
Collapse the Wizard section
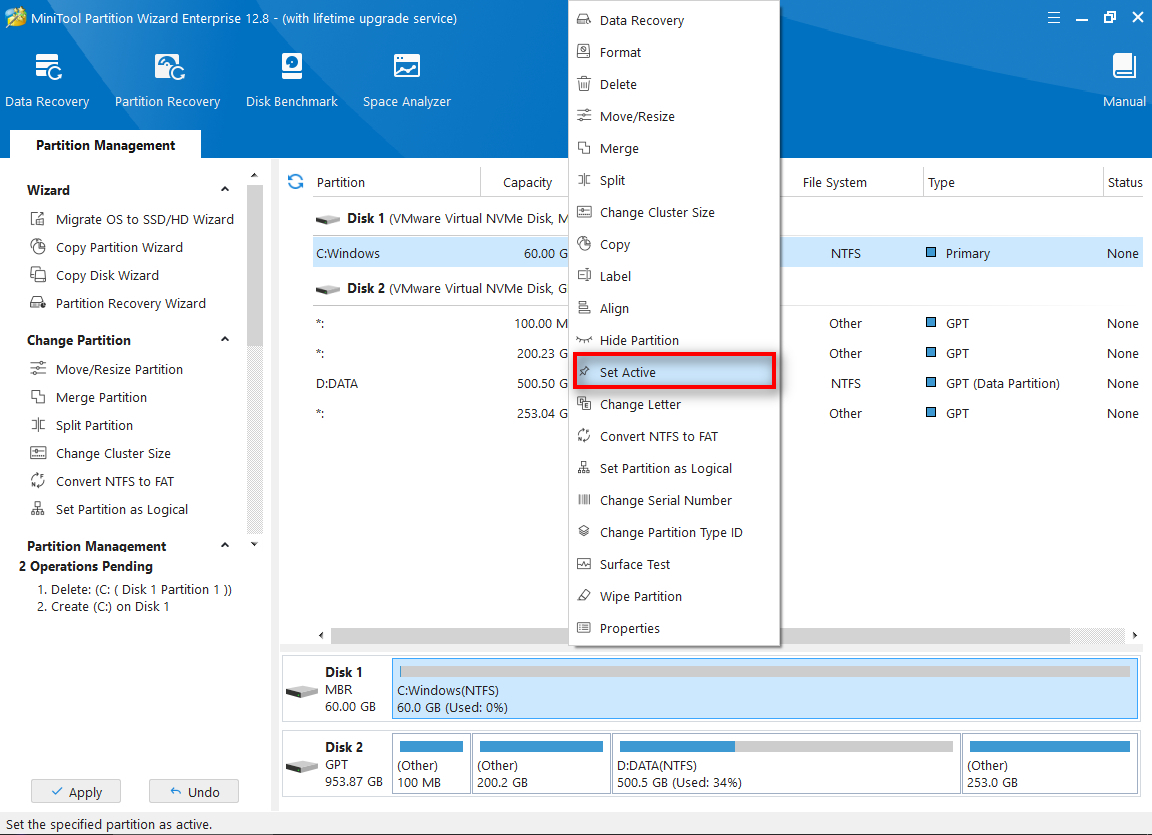pyautogui.click(x=225, y=190)
